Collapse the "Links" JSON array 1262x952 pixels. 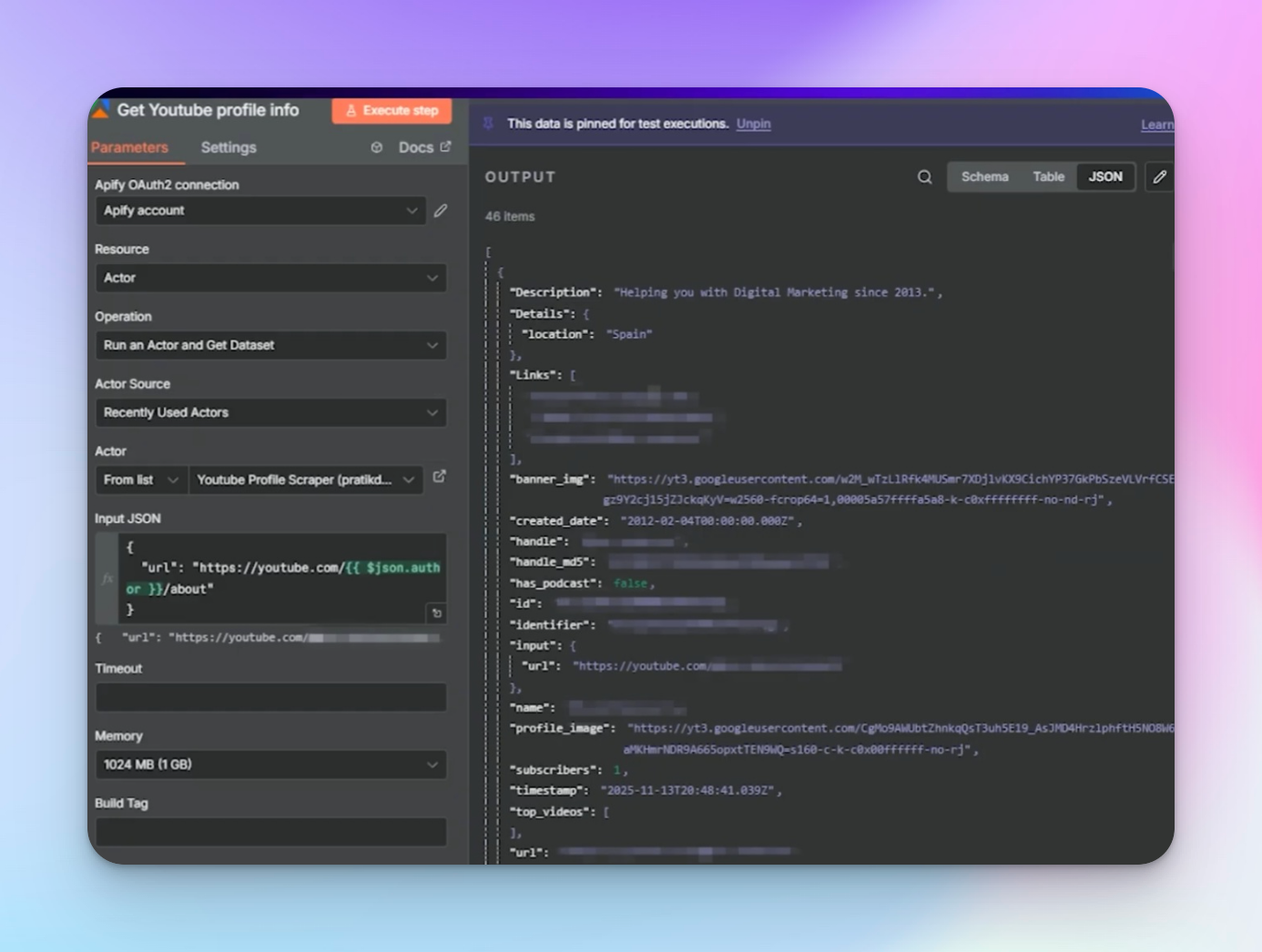point(573,375)
